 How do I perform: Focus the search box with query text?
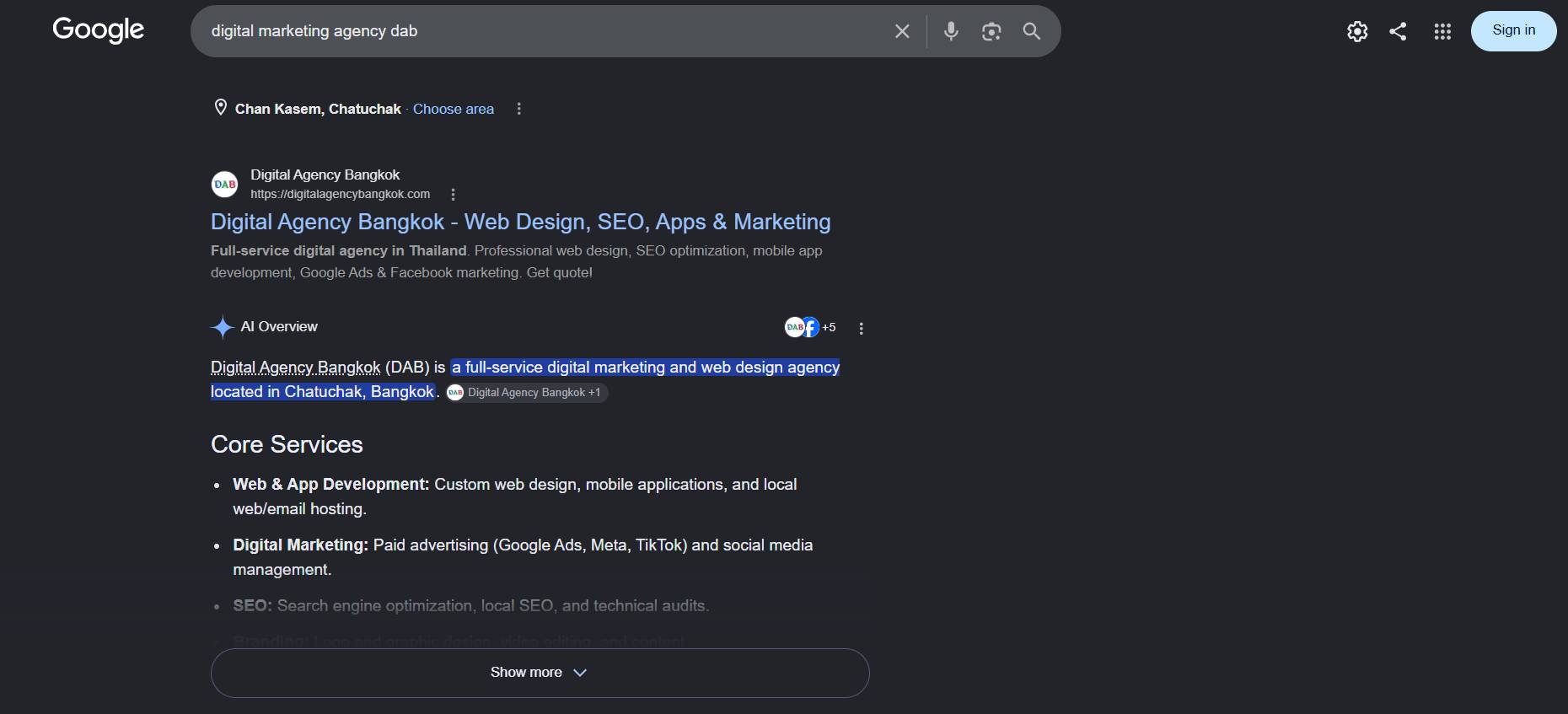pyautogui.click(x=548, y=31)
